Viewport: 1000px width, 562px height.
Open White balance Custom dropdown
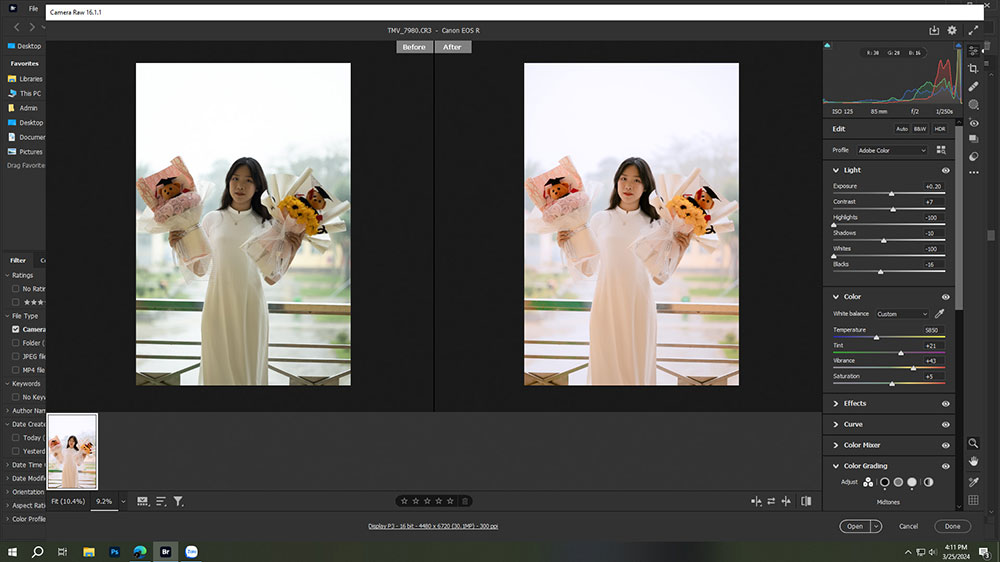(901, 314)
